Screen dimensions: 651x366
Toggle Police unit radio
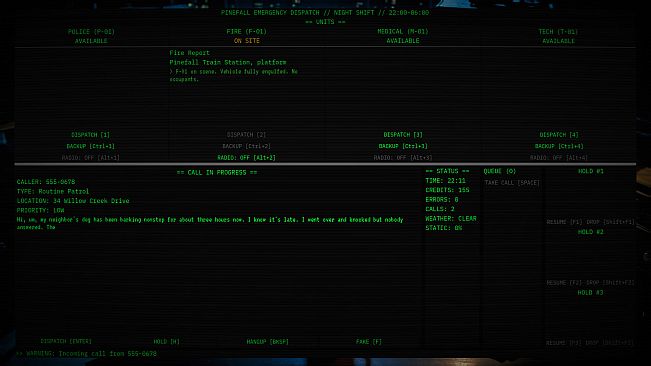pyautogui.click(x=91, y=158)
